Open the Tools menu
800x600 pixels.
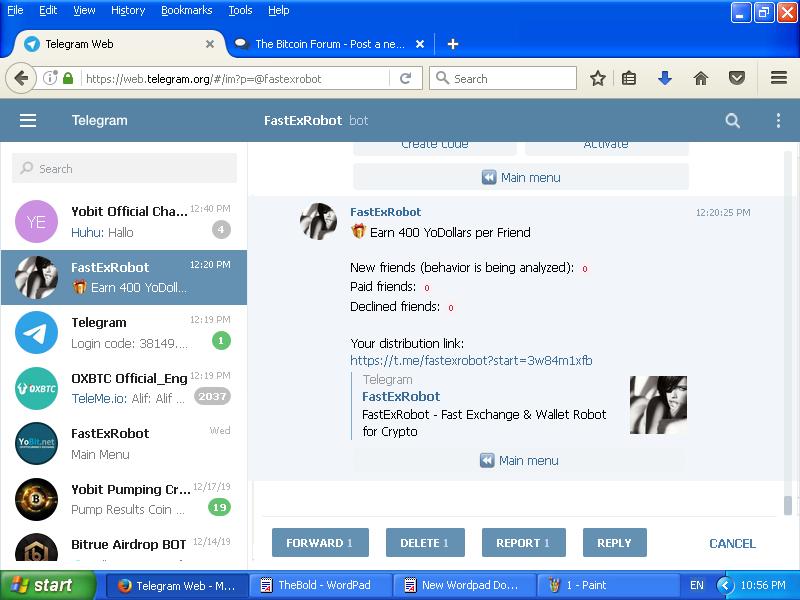[240, 10]
